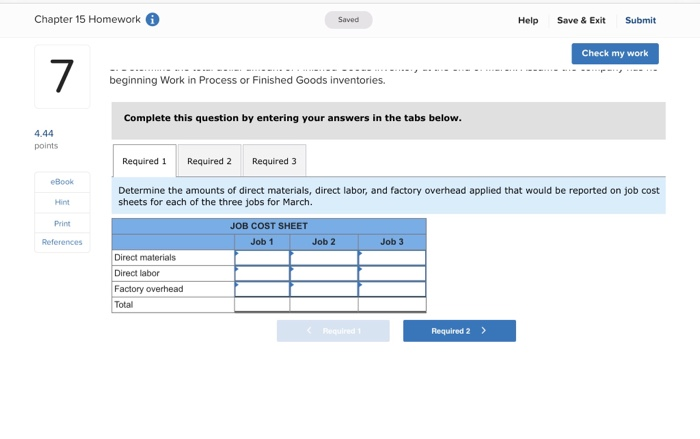Click the Print link in sidebar
This screenshot has width=700, height=439.
[x=62, y=223]
